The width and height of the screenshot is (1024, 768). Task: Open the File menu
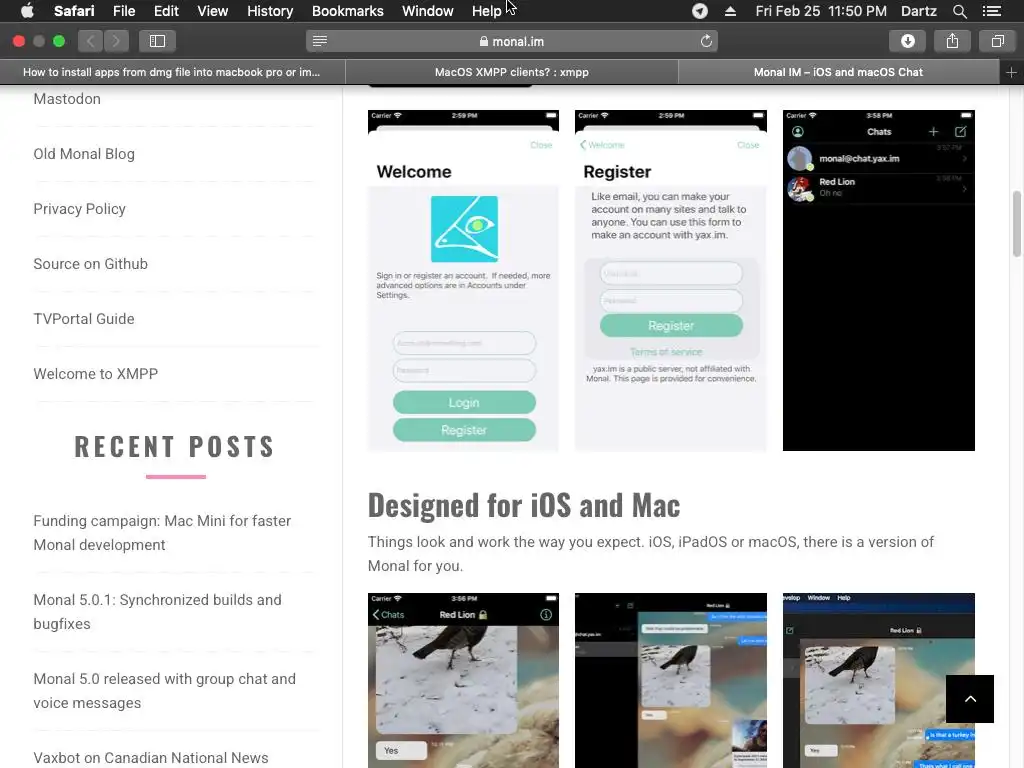[123, 11]
